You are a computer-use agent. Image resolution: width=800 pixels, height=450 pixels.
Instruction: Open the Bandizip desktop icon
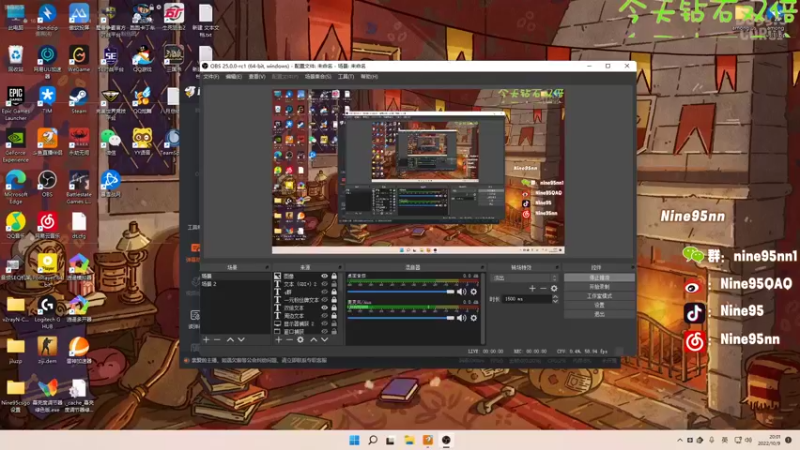47,17
